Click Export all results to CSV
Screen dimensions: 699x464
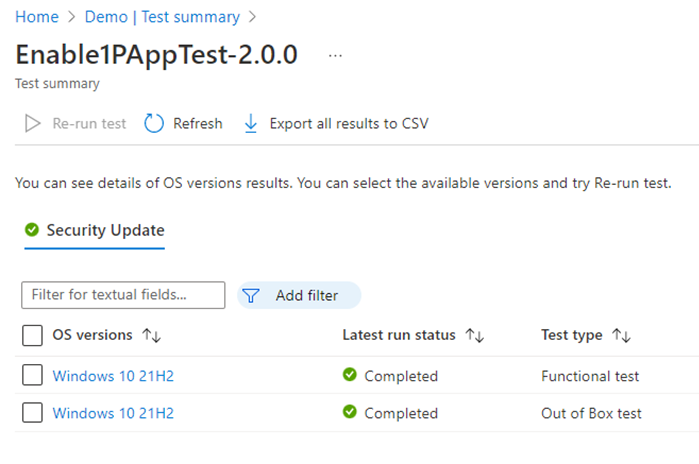point(349,123)
